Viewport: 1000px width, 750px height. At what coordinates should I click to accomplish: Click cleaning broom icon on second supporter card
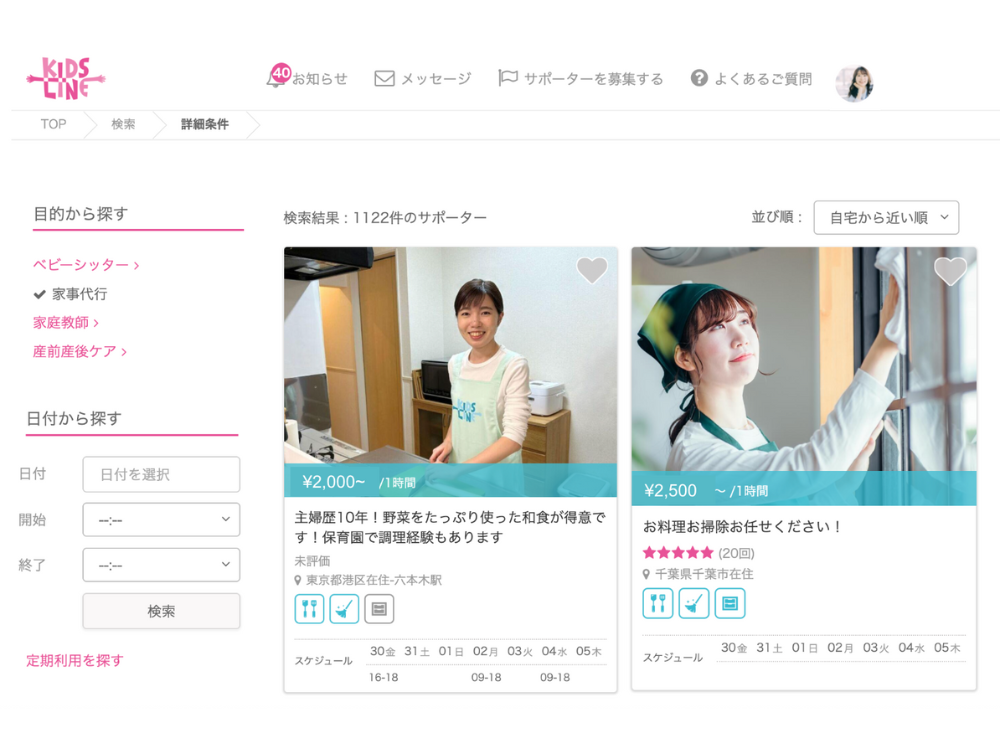pos(693,603)
